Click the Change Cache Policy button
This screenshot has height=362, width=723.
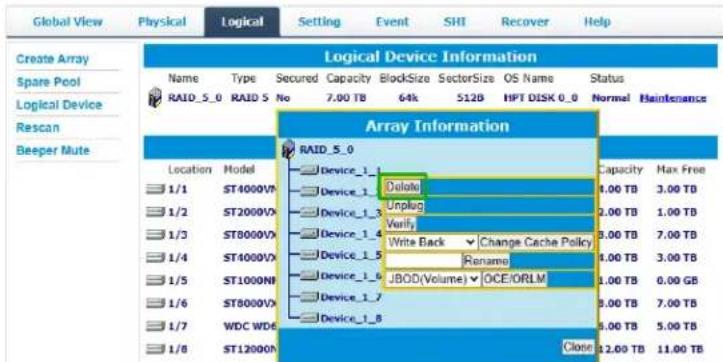[536, 242]
